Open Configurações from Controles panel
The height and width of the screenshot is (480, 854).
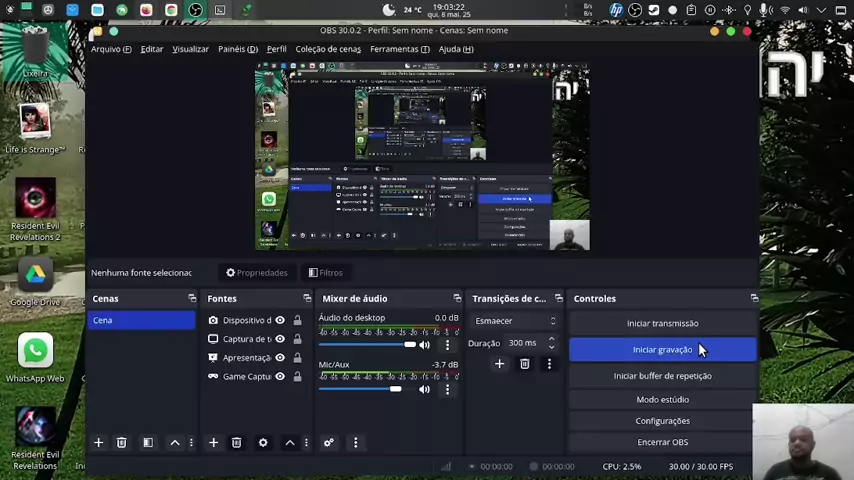point(662,421)
